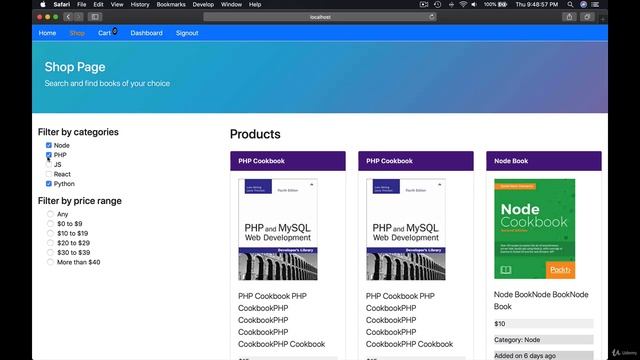Image resolution: width=640 pixels, height=360 pixels.
Task: Open the Help menu
Action: pos(255,4)
